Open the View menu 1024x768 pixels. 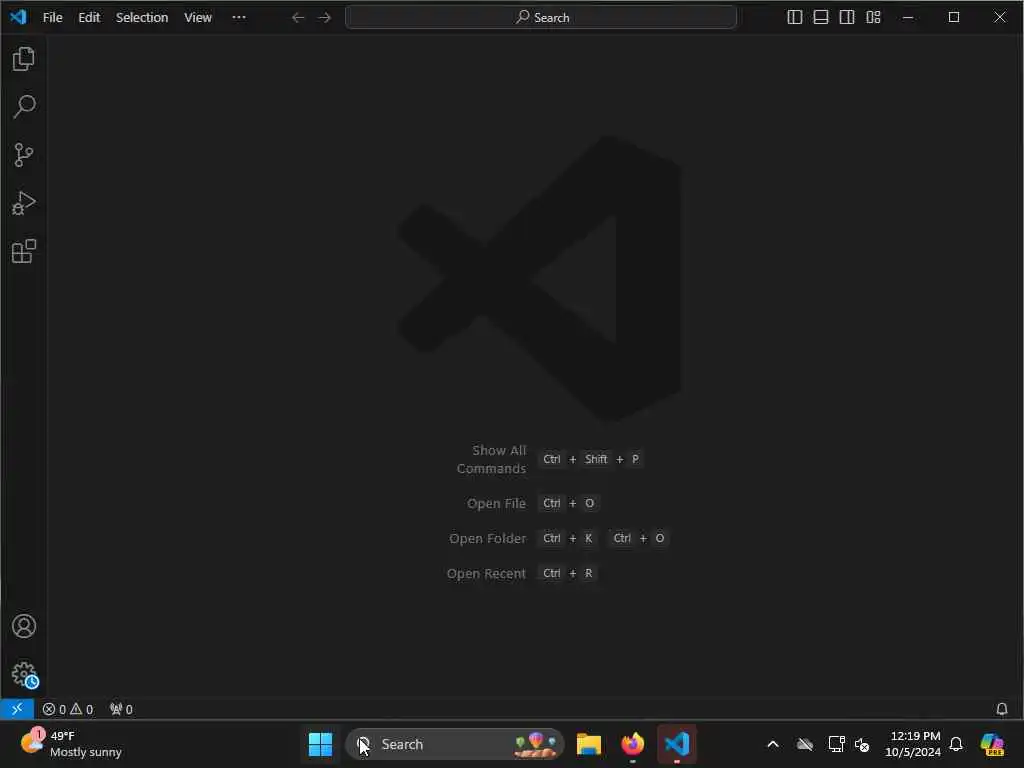tap(198, 18)
